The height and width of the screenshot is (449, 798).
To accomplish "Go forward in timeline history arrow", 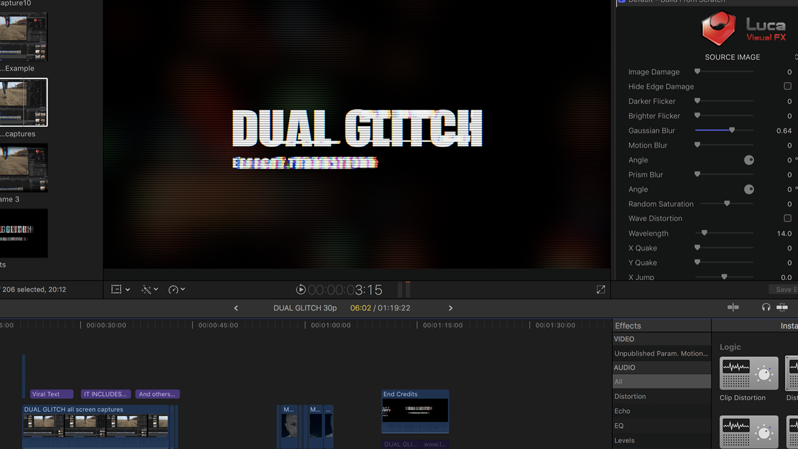I will click(451, 308).
